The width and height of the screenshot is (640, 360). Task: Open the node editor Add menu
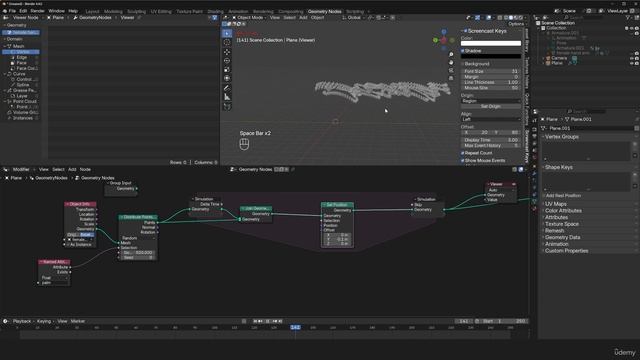tap(72, 169)
